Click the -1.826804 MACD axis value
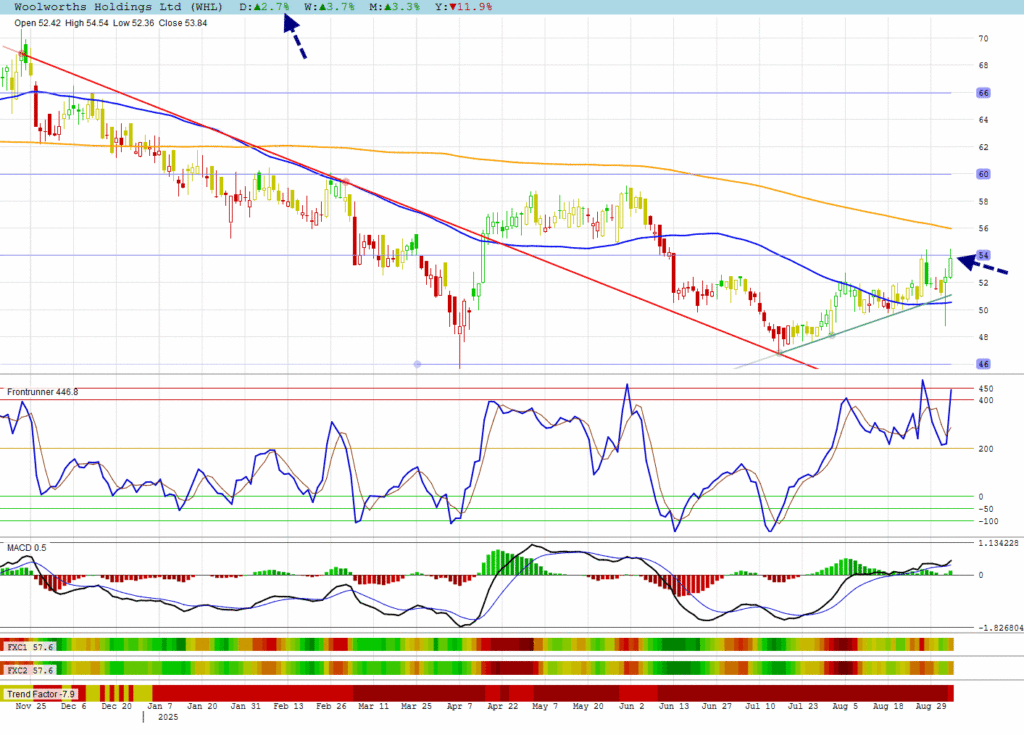1024x735 pixels. (x=1000, y=628)
